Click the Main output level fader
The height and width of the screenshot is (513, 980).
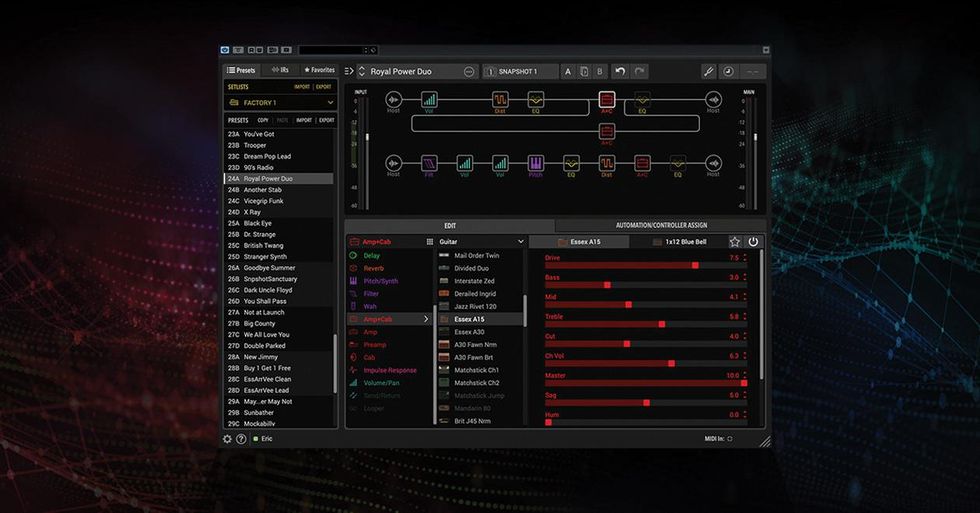756,137
